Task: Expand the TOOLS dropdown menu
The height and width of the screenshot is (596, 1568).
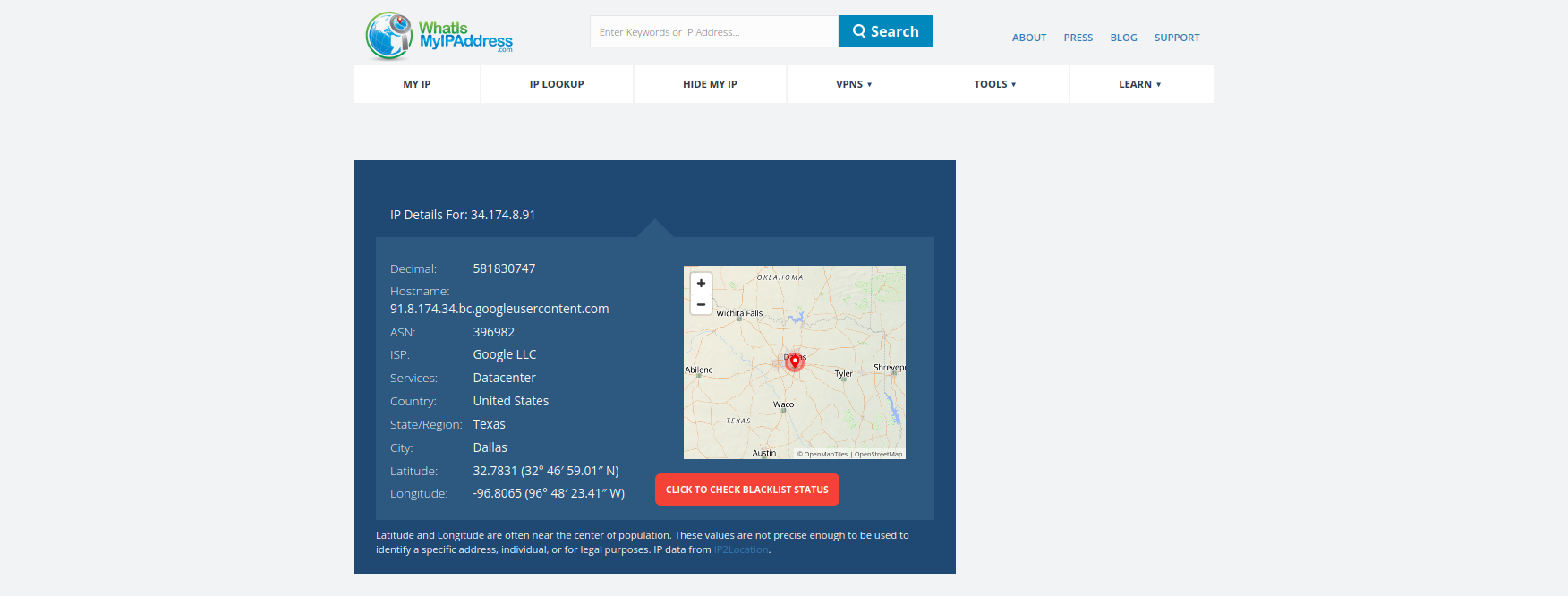Action: click(x=996, y=84)
